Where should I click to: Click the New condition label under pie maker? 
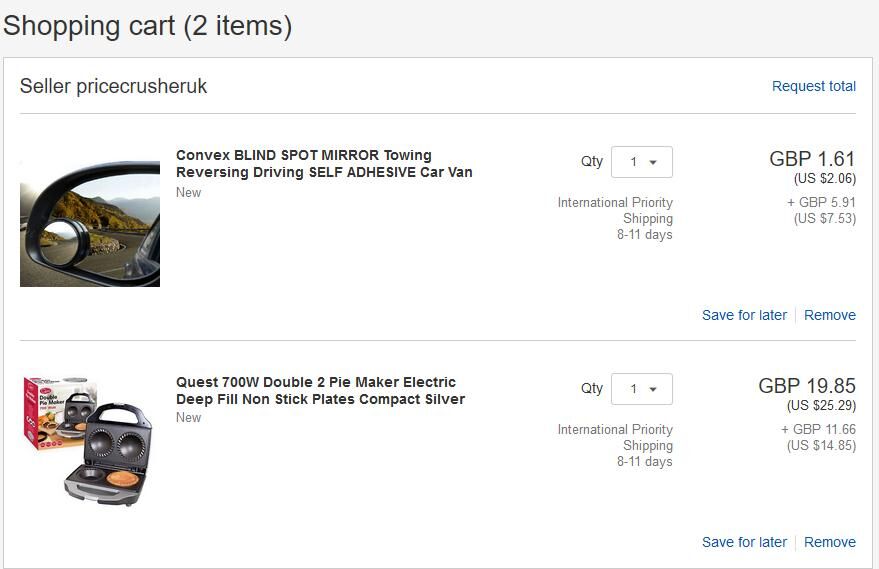189,418
